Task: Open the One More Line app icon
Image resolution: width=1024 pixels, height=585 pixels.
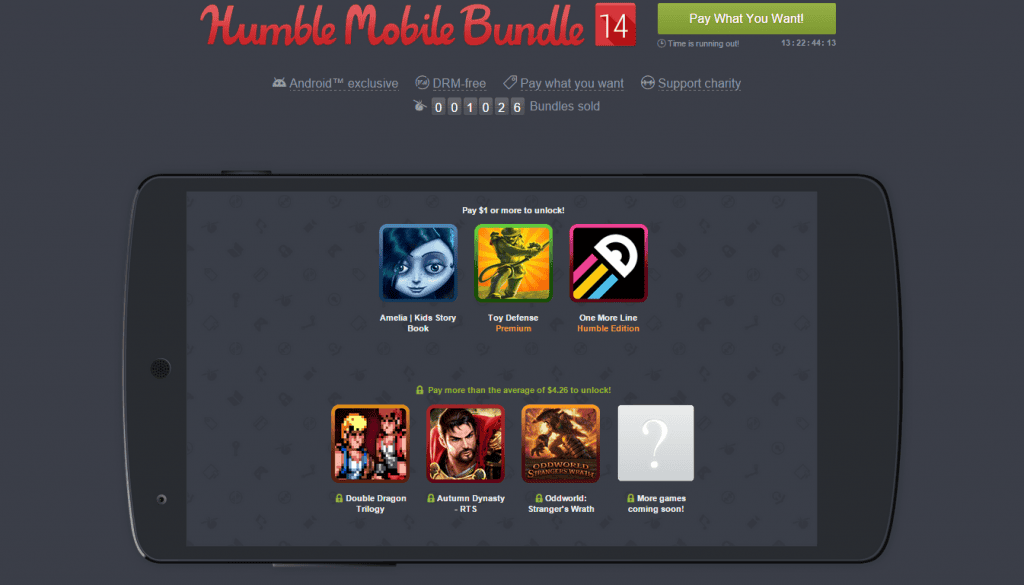Action: click(x=609, y=263)
